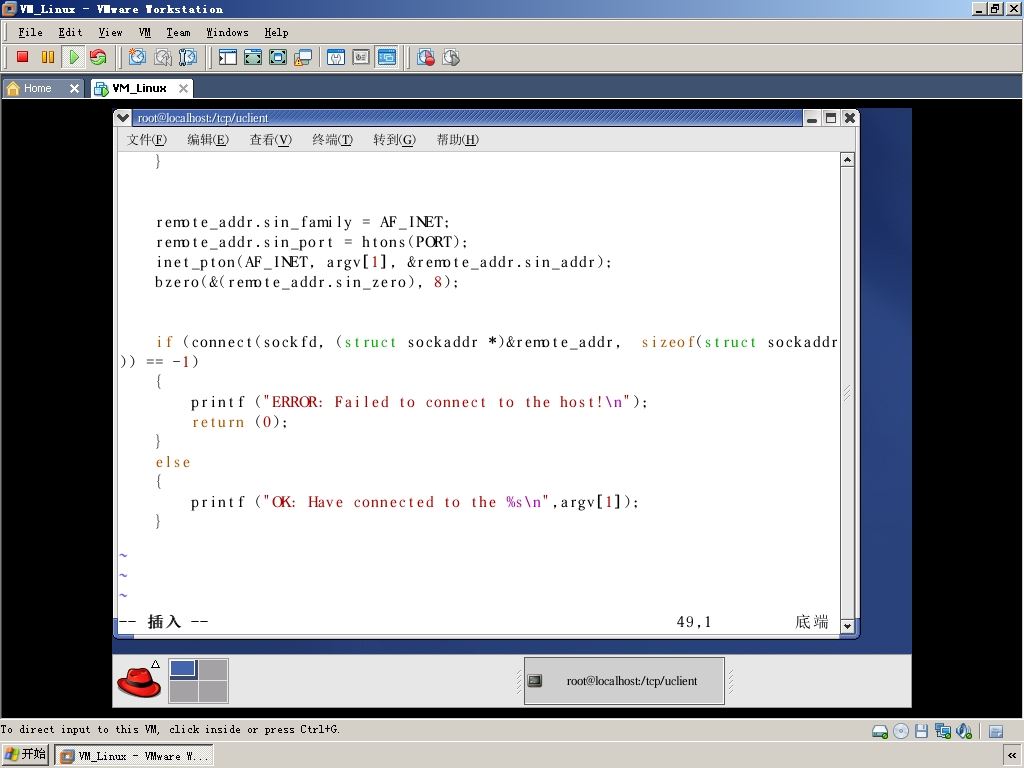Open the summary view wrench-window icon
The width and height of the screenshot is (1024, 768).
coord(336,57)
